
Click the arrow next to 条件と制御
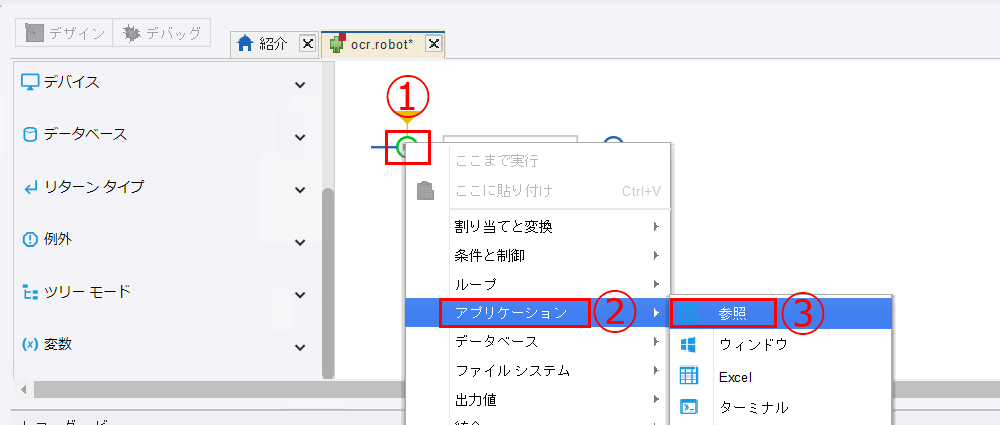[656, 255]
